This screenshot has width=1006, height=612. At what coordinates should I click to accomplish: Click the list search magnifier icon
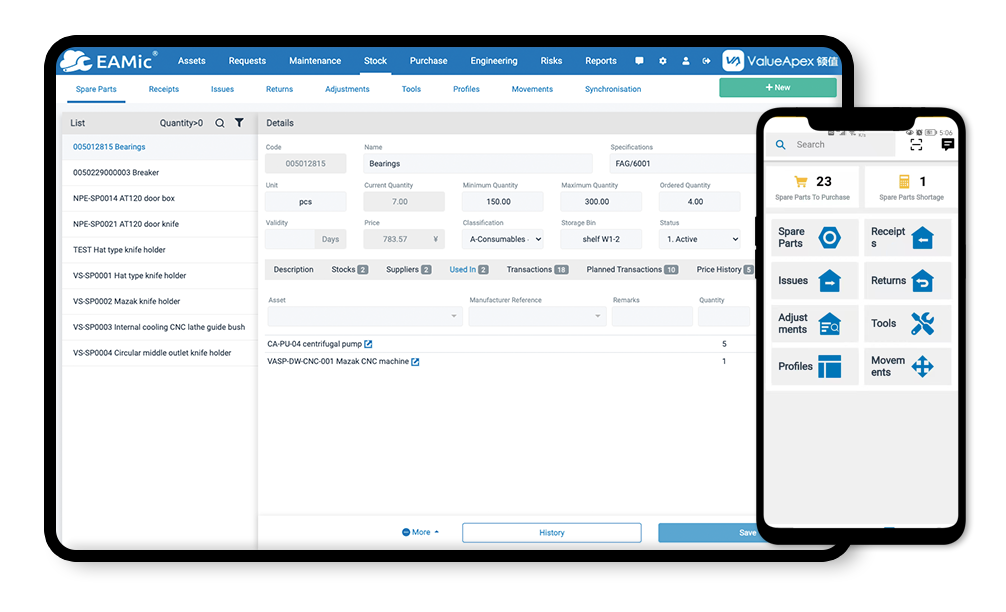pyautogui.click(x=220, y=123)
